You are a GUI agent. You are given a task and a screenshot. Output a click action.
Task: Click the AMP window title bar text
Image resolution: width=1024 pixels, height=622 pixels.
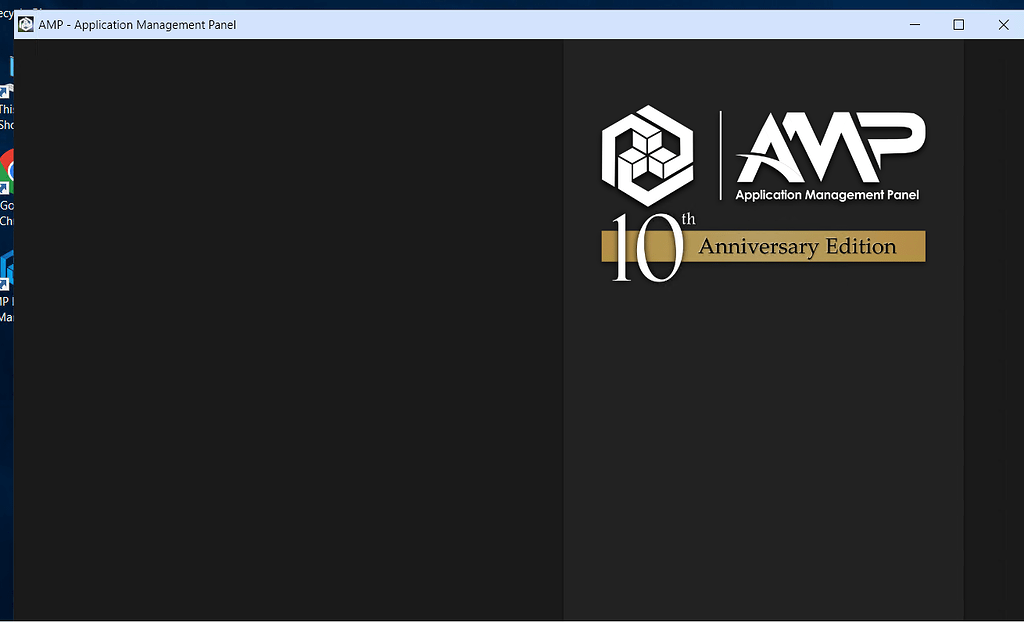[136, 24]
